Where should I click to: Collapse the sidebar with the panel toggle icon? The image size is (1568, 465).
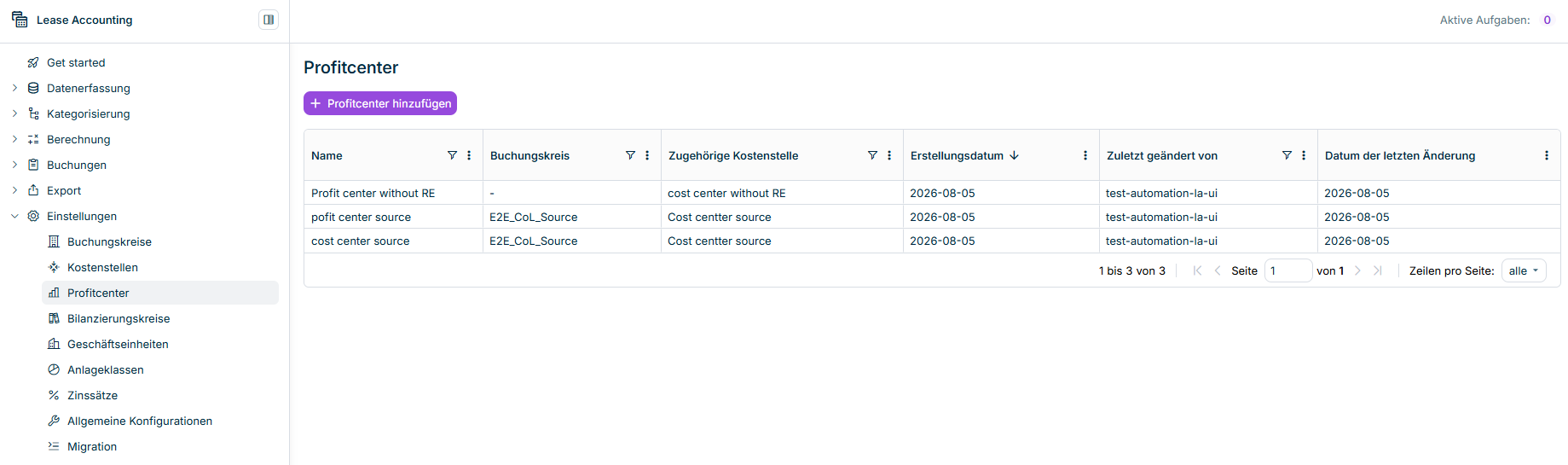(x=269, y=20)
